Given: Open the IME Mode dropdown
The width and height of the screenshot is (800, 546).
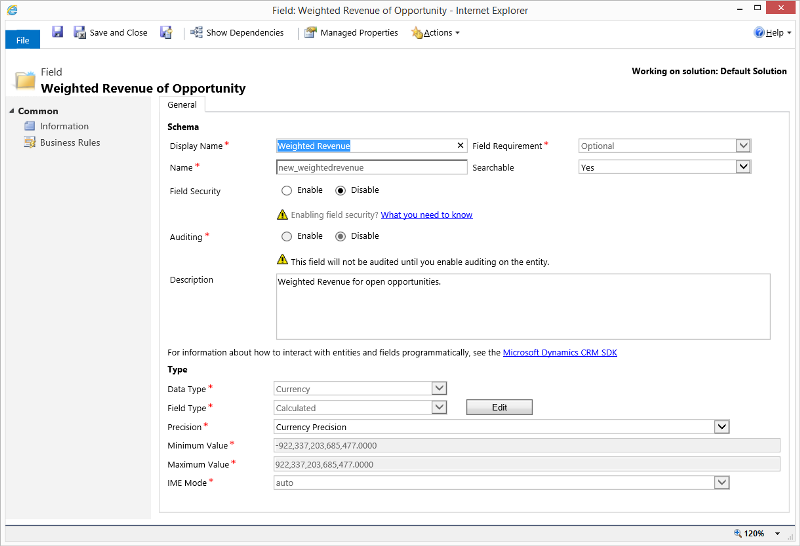Looking at the screenshot, I should click(x=721, y=482).
